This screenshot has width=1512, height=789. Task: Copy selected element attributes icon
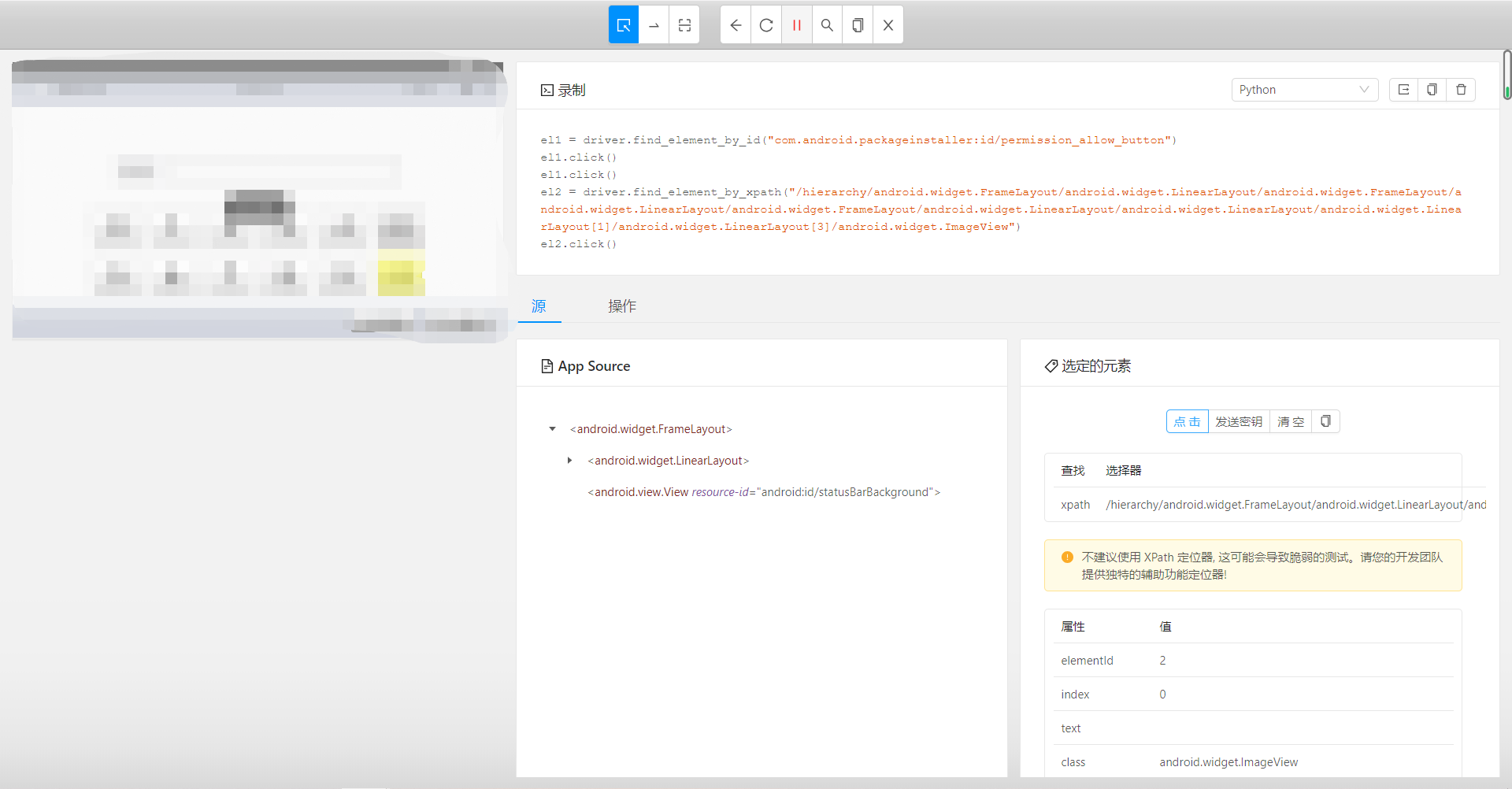click(1325, 422)
